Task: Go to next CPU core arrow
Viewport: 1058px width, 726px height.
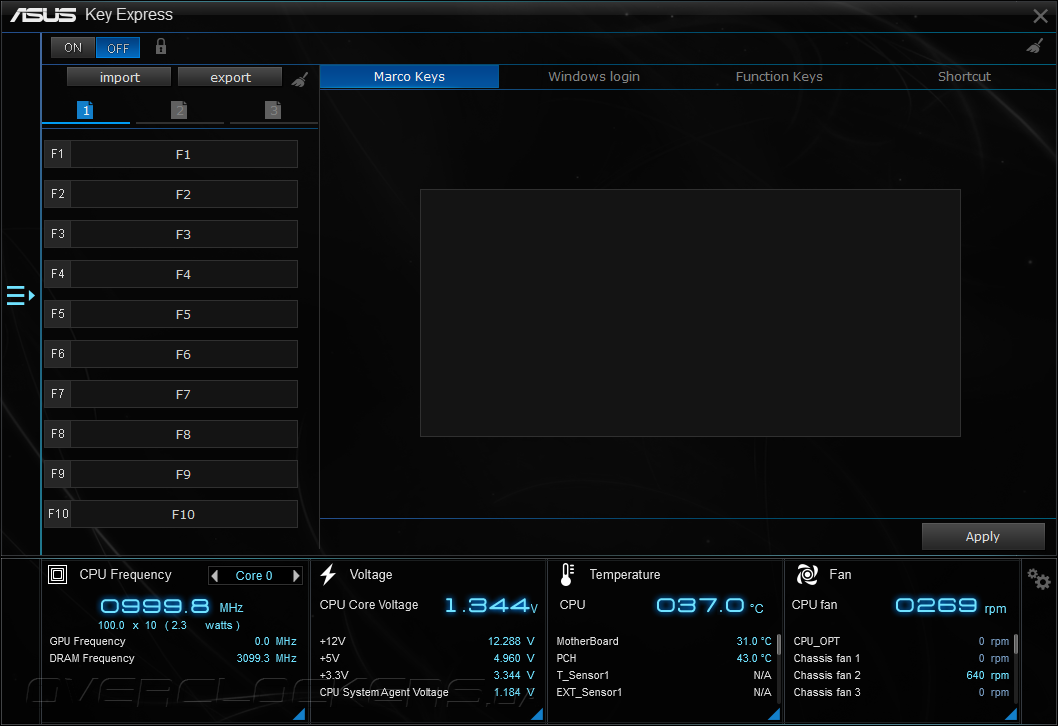Action: point(296,576)
